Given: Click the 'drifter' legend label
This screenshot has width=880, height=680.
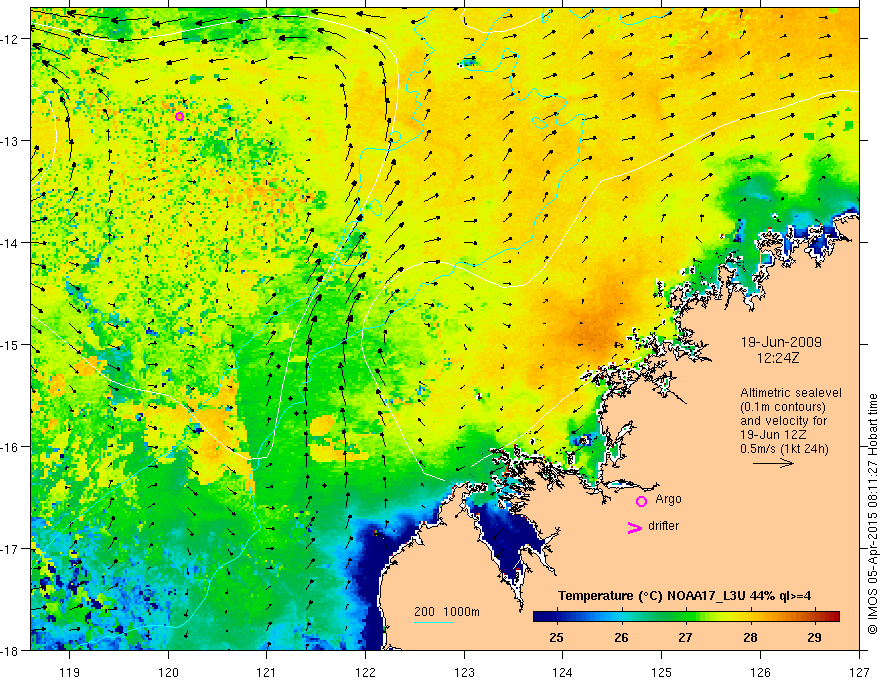Looking at the screenshot, I should coord(663,526).
